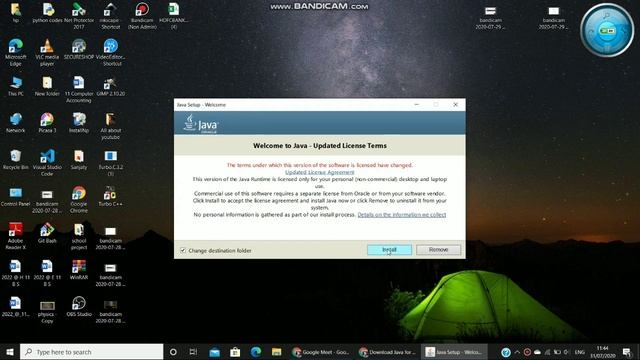The width and height of the screenshot is (640, 360).
Task: Select the GIMP 2.10.20 desktop icon
Action: (110, 87)
